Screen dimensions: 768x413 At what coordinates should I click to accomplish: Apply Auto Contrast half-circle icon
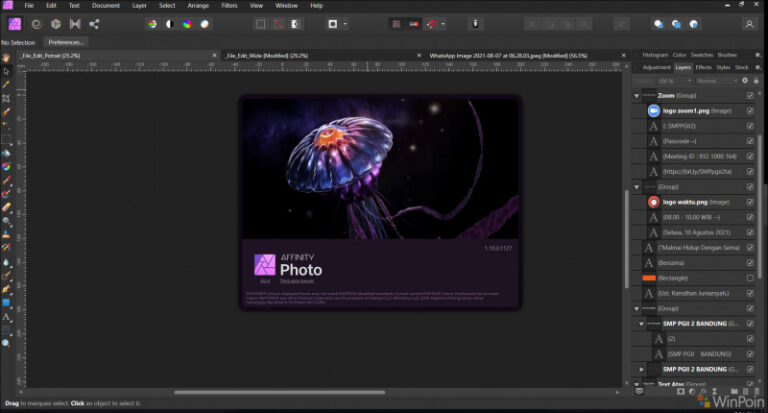169,24
